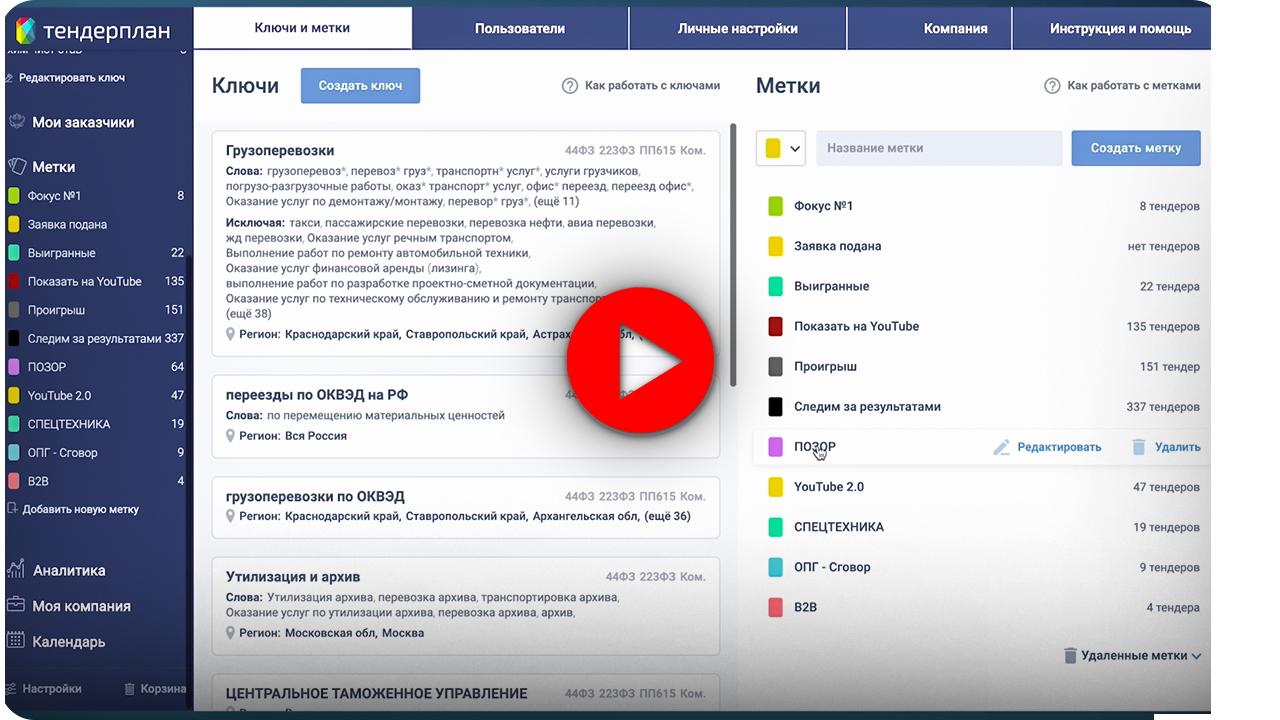The image size is (1280, 720).
Task: Click the (ещё 36) regions link in грузоперевозки по ОКВЭД
Action: point(667,516)
